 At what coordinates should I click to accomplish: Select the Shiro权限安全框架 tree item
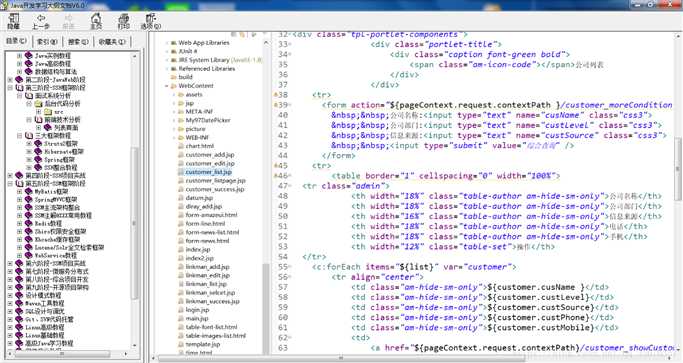click(61, 231)
